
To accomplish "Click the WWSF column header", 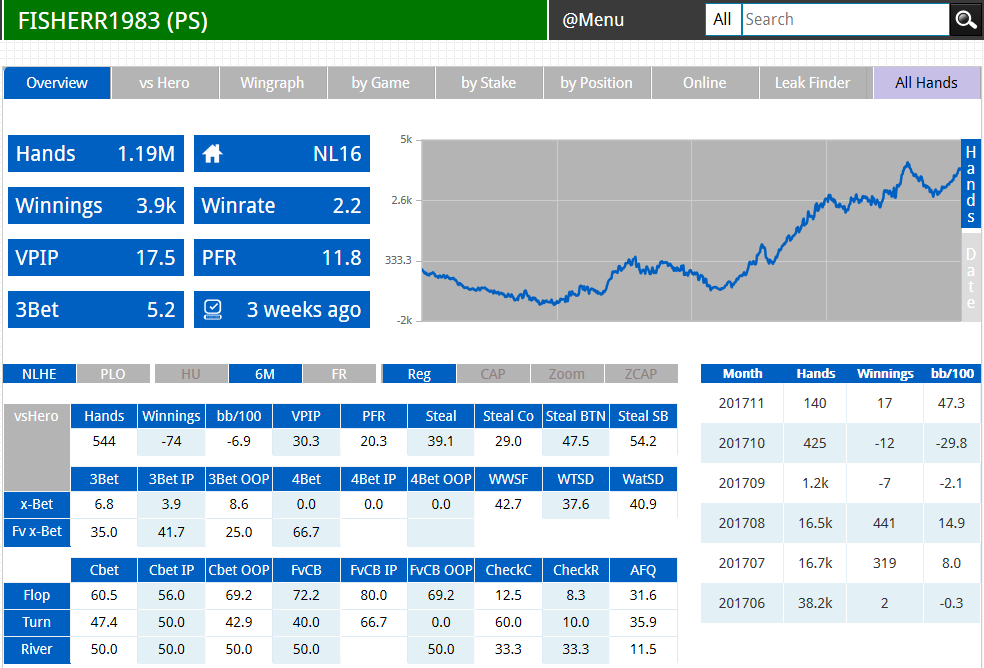I will click(508, 479).
